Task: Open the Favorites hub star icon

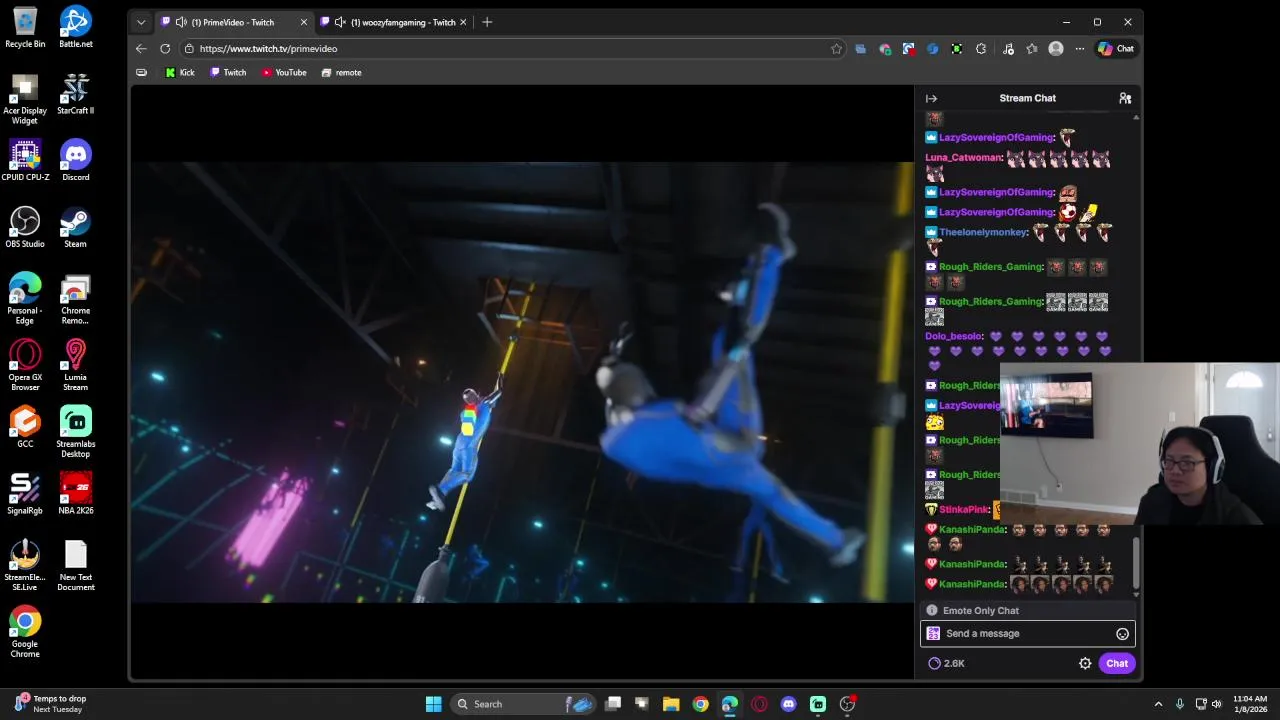Action: pyautogui.click(x=1032, y=48)
